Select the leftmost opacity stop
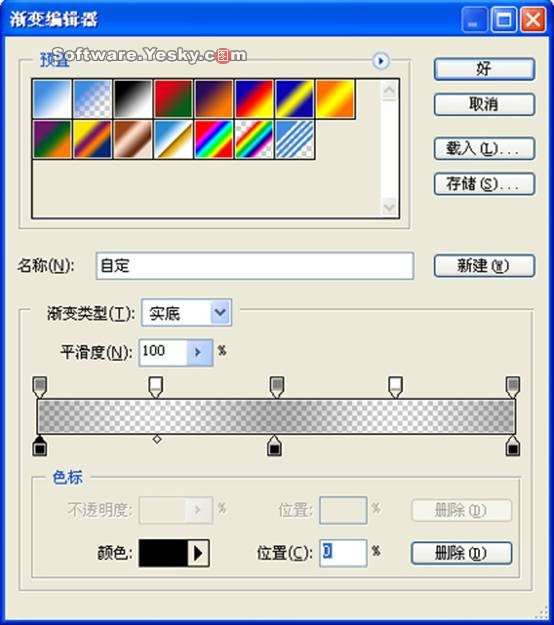Image resolution: width=554 pixels, height=625 pixels. coord(39,387)
